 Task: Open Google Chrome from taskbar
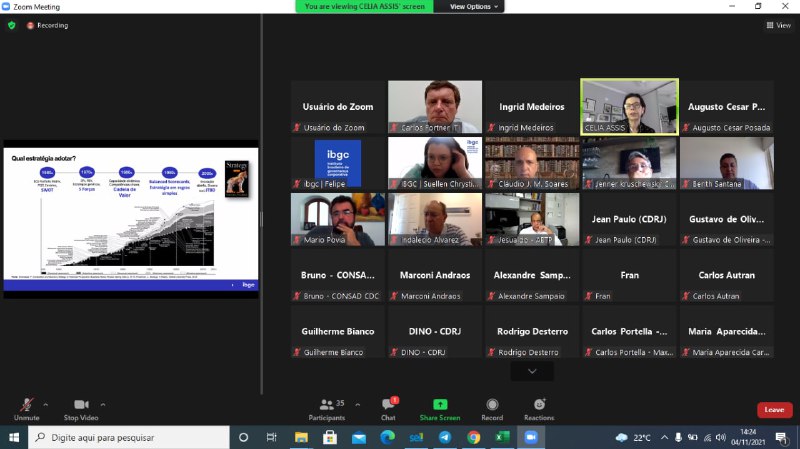pyautogui.click(x=473, y=437)
